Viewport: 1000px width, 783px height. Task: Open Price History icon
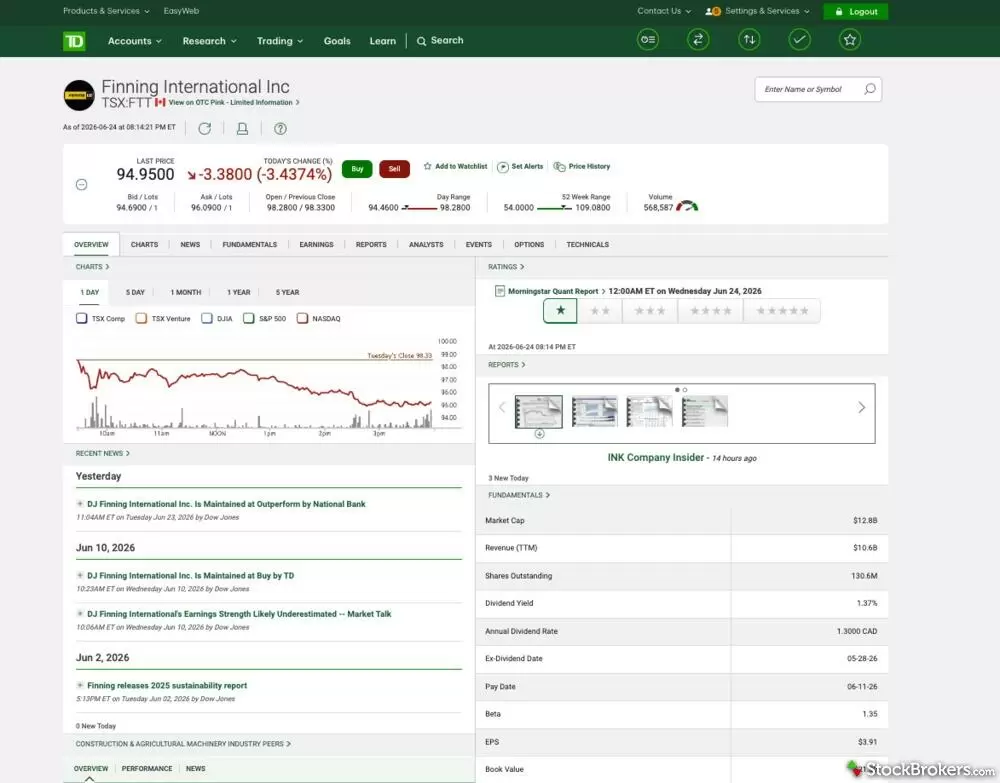coord(559,167)
